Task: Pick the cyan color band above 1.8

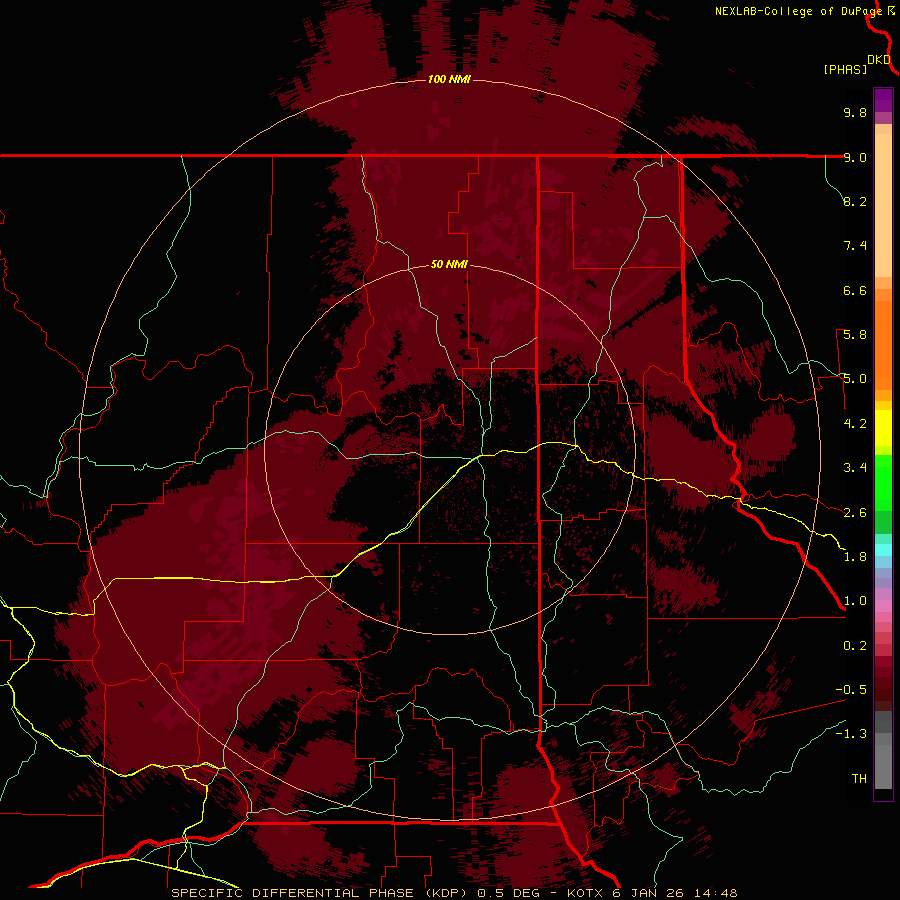Action: (x=883, y=549)
